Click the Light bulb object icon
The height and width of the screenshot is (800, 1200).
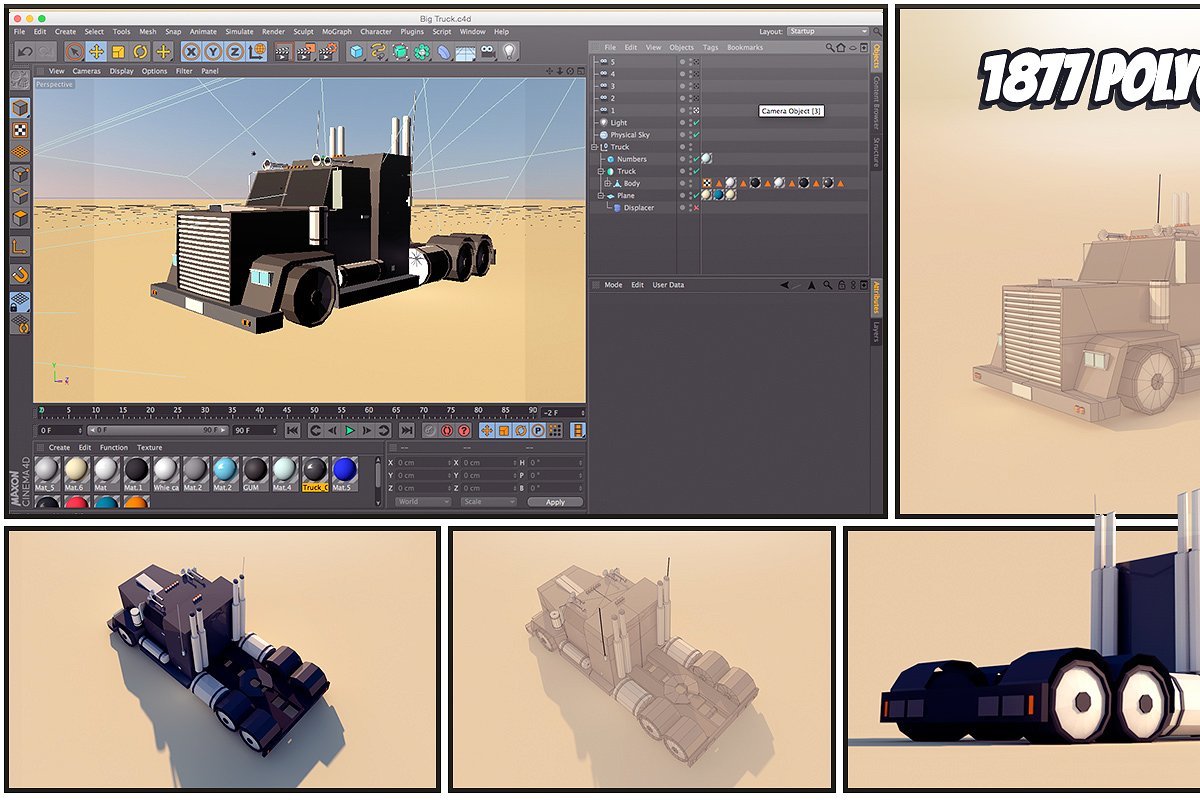pyautogui.click(x=509, y=52)
